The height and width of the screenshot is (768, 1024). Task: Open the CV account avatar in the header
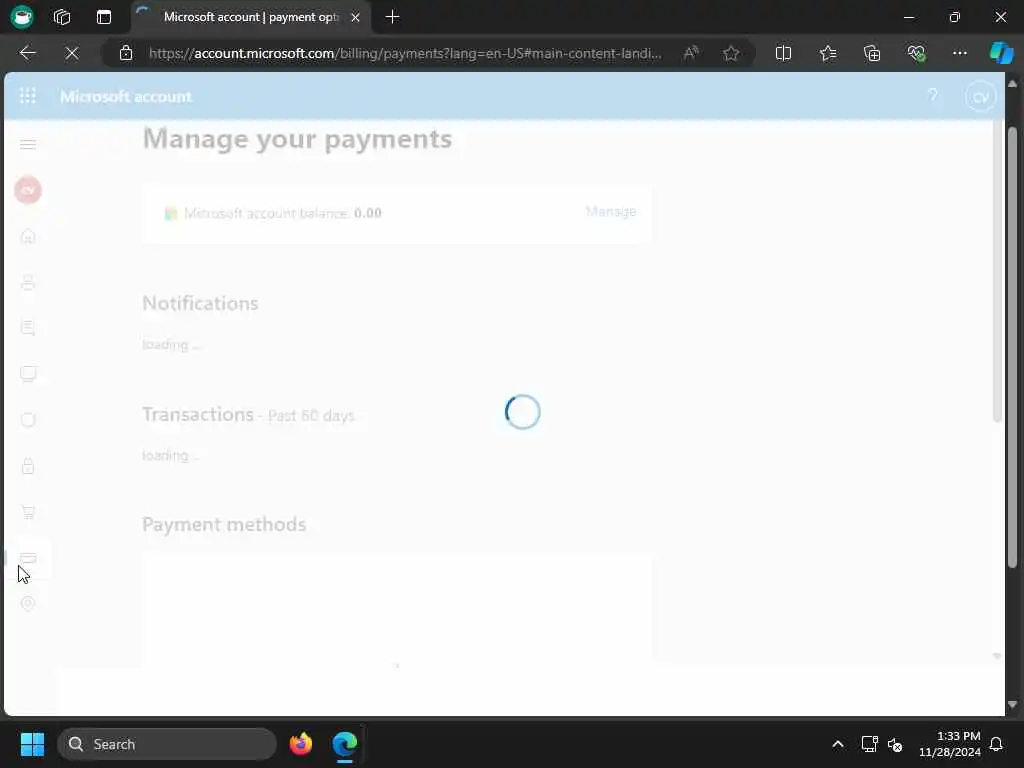(x=980, y=97)
